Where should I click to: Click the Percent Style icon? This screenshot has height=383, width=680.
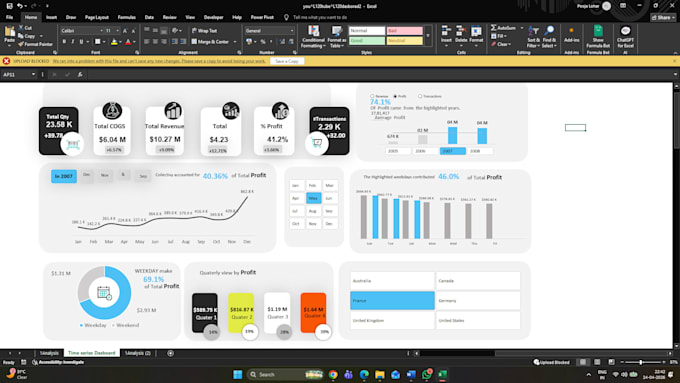pos(263,42)
